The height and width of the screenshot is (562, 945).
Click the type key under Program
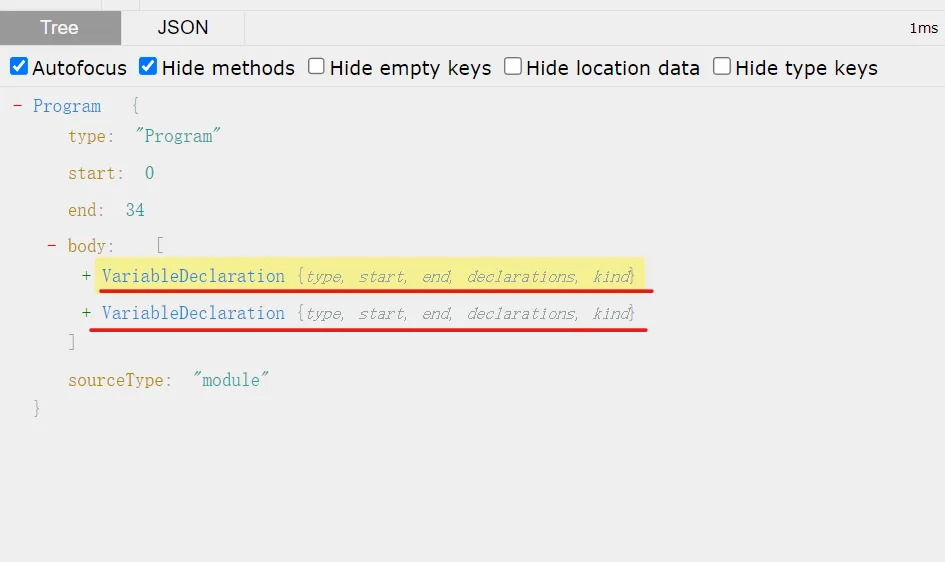88,137
